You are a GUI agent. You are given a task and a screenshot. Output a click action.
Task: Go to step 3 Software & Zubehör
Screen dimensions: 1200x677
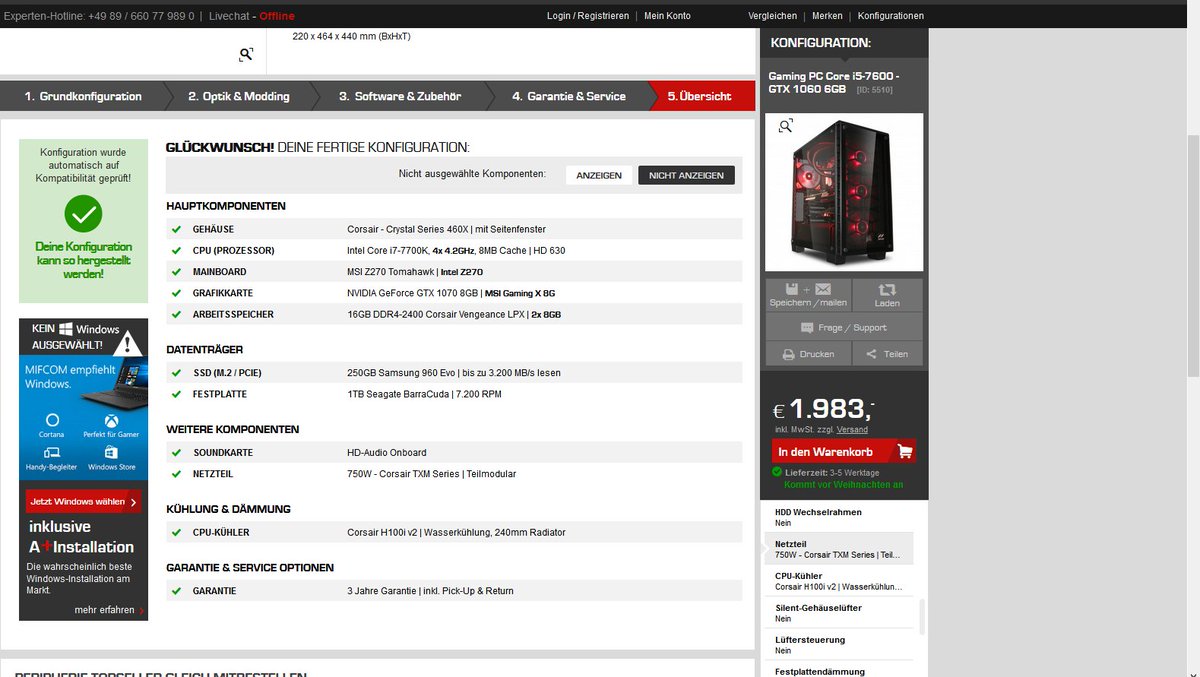[x=400, y=96]
